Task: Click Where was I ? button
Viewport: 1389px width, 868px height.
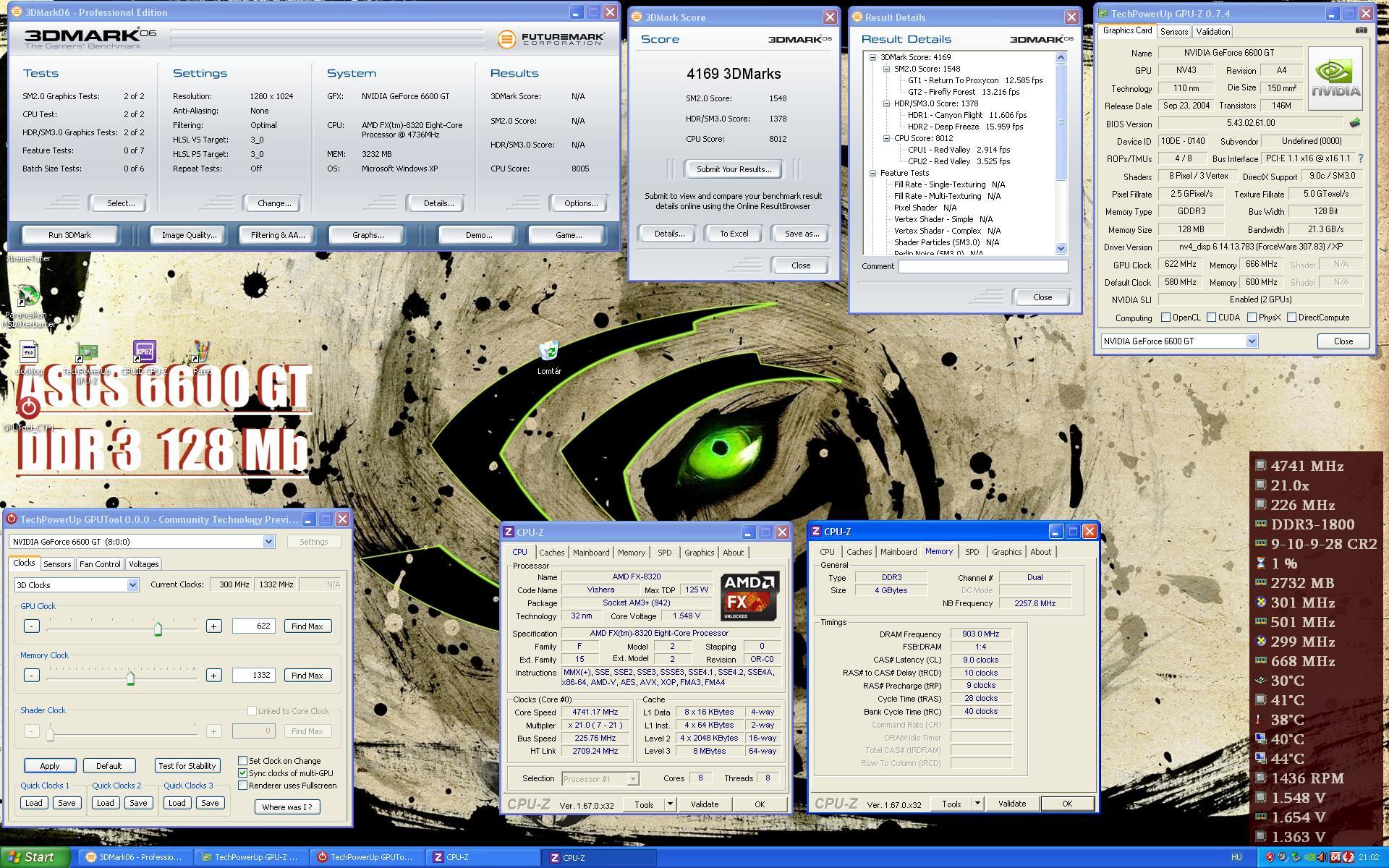Action: pyautogui.click(x=287, y=807)
